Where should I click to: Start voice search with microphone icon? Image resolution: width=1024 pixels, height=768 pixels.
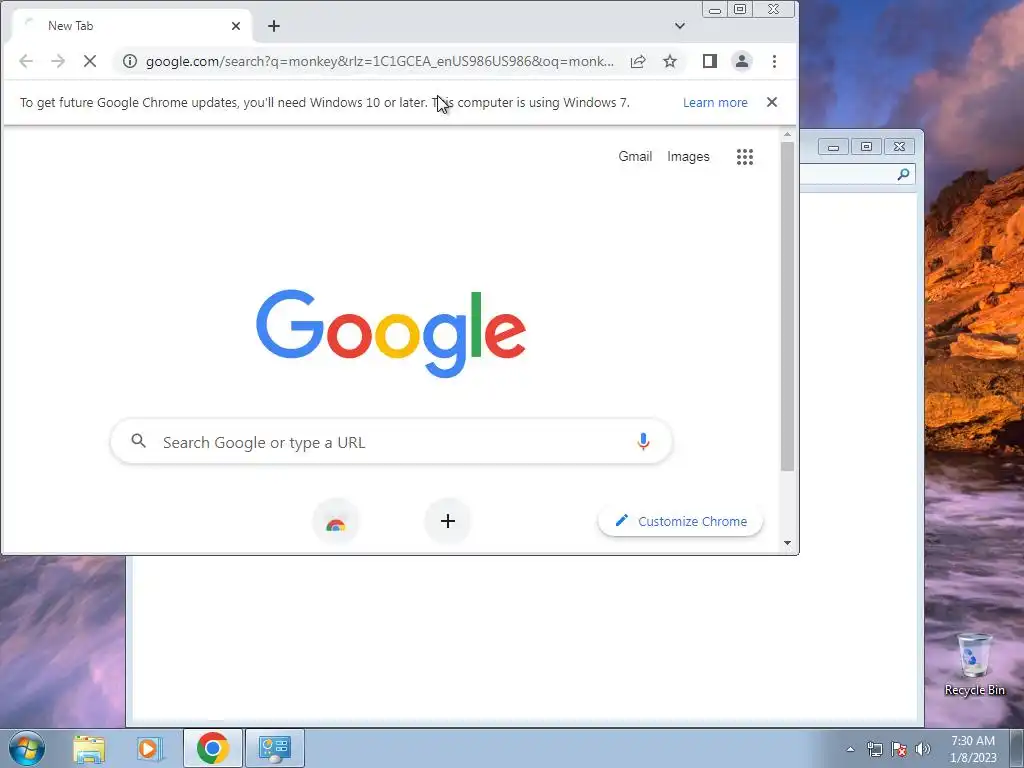643,441
